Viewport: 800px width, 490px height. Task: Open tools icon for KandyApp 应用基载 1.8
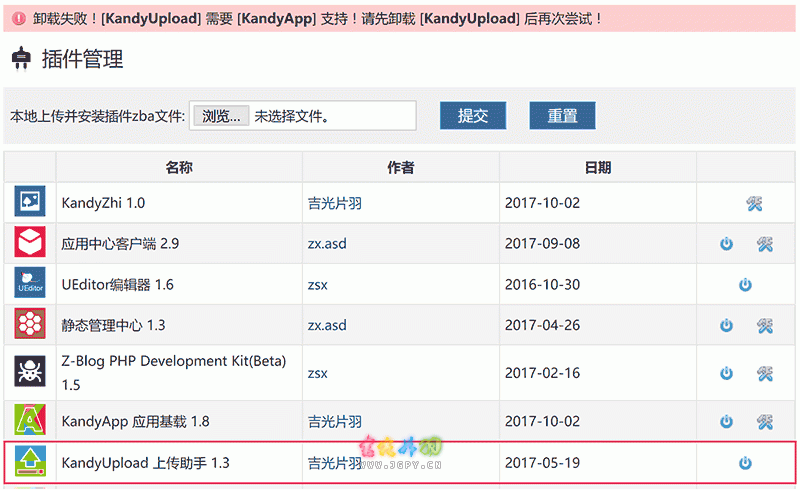point(765,422)
